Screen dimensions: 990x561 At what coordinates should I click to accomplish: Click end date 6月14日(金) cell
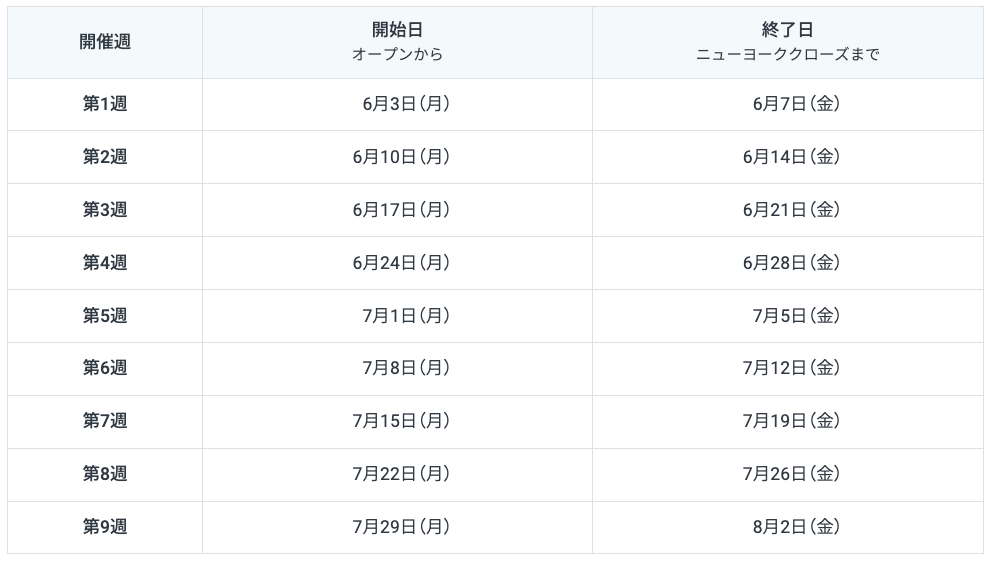pos(790,157)
